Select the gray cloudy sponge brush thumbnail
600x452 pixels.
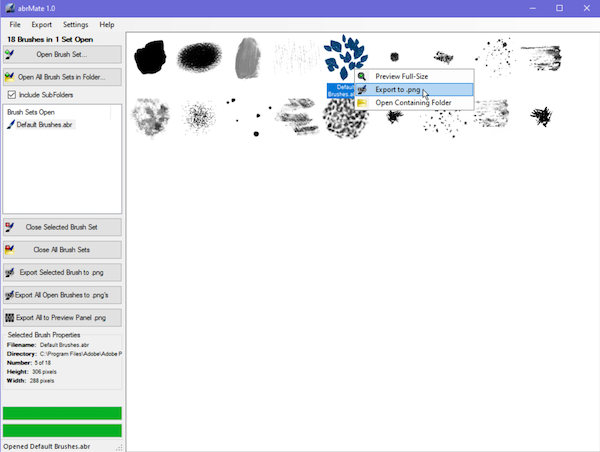pyautogui.click(x=150, y=117)
